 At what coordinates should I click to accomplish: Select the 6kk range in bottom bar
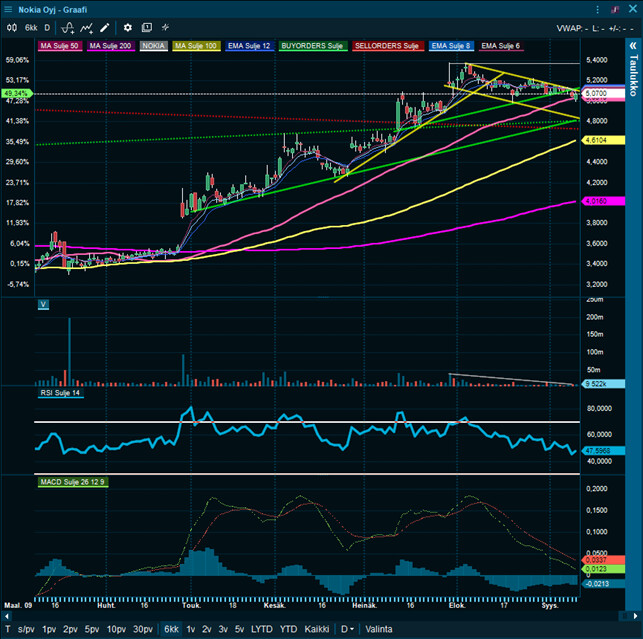171,629
